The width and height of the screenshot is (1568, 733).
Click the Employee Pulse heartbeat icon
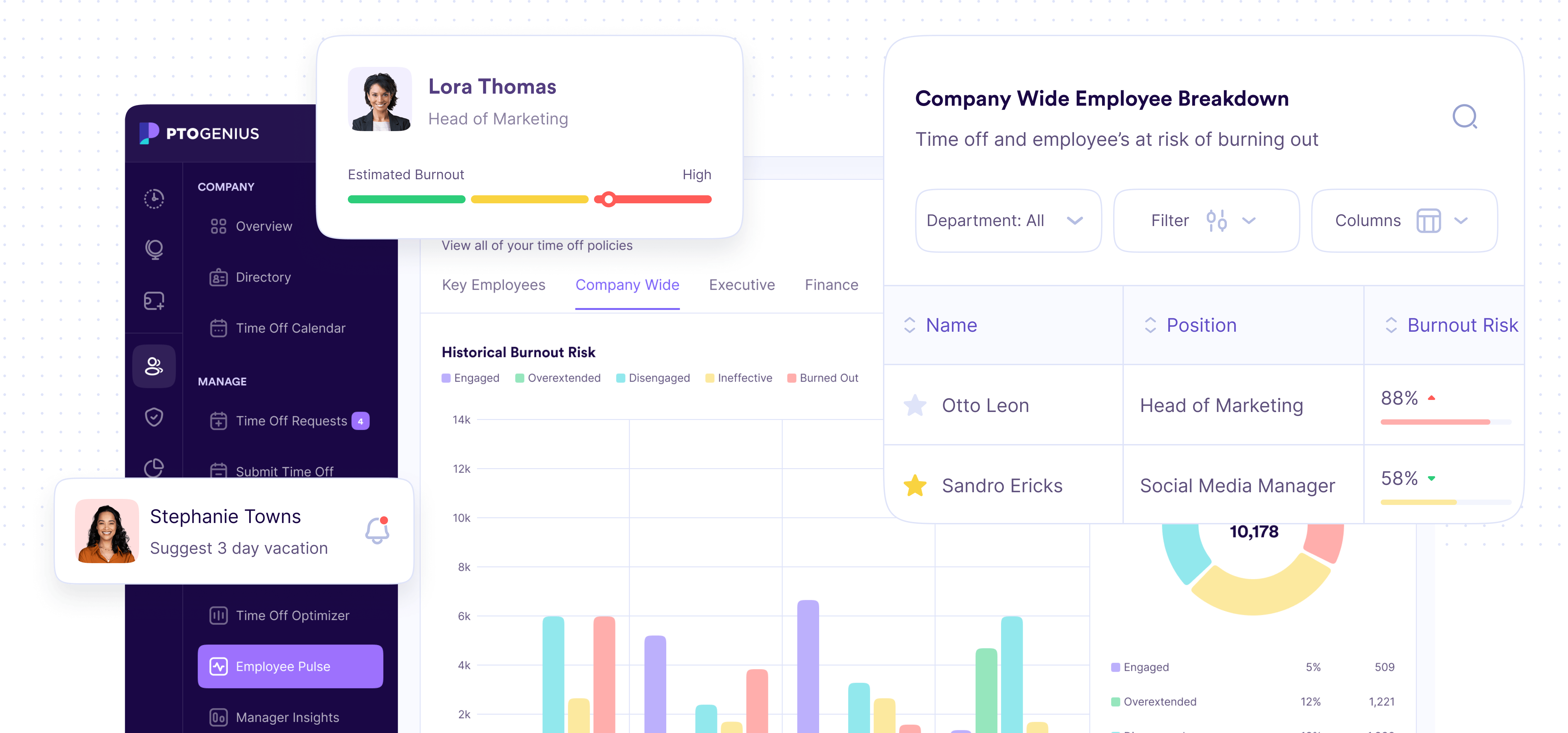218,667
